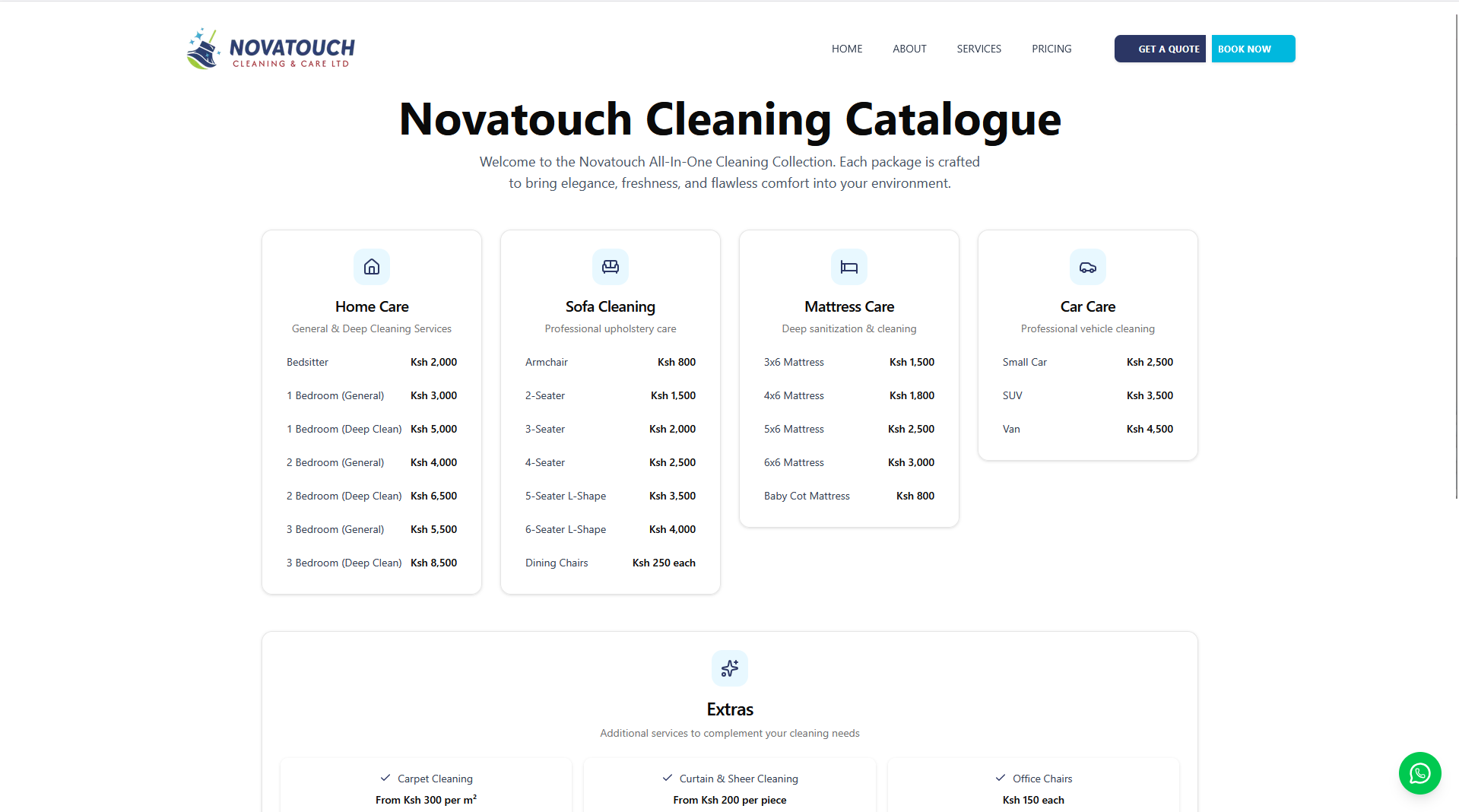
Task: Click the 'Home Care' card title
Action: (372, 306)
